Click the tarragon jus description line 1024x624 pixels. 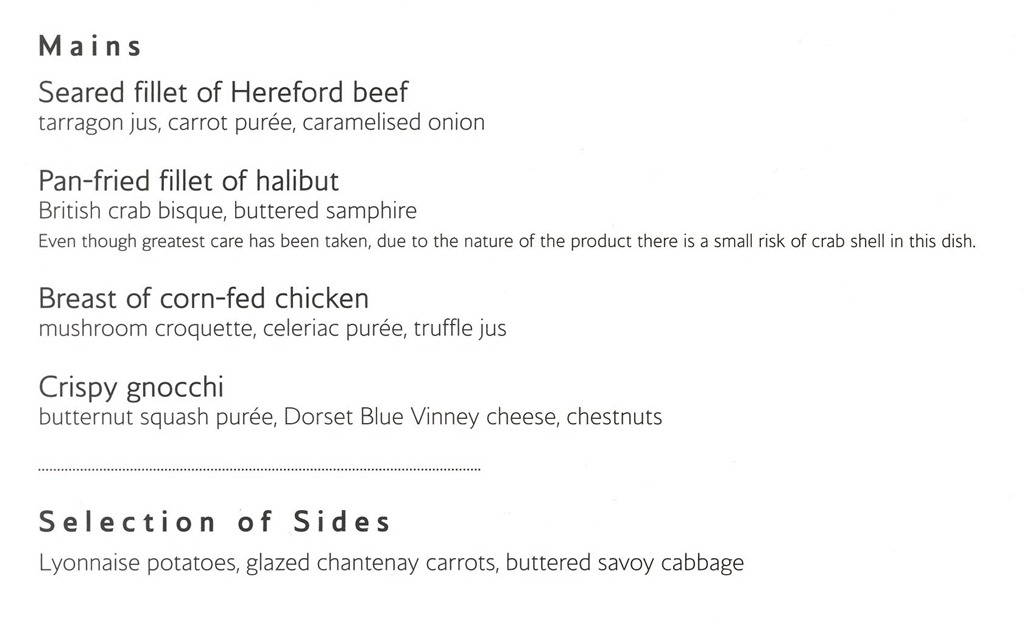click(x=261, y=123)
